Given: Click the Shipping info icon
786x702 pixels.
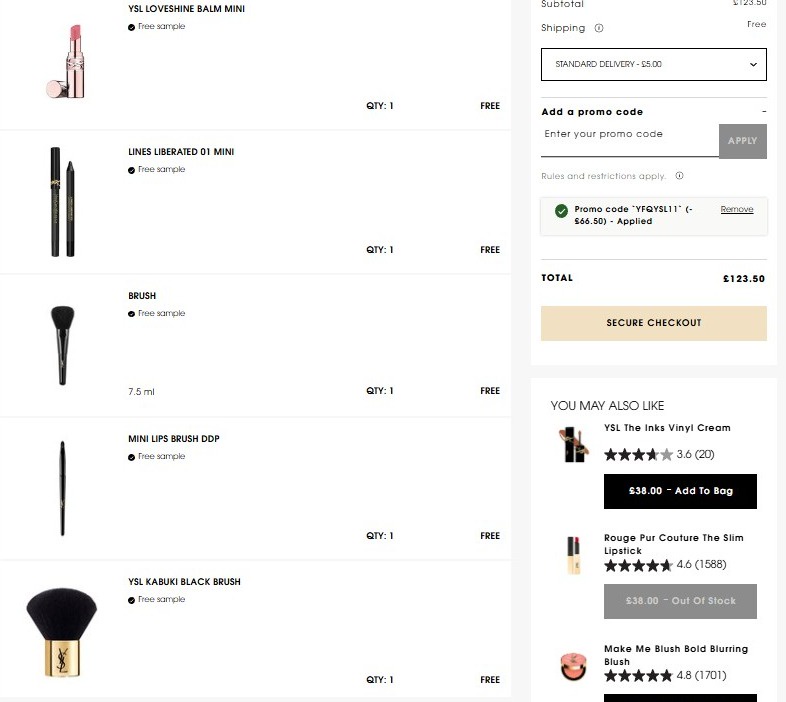Looking at the screenshot, I should (x=599, y=29).
